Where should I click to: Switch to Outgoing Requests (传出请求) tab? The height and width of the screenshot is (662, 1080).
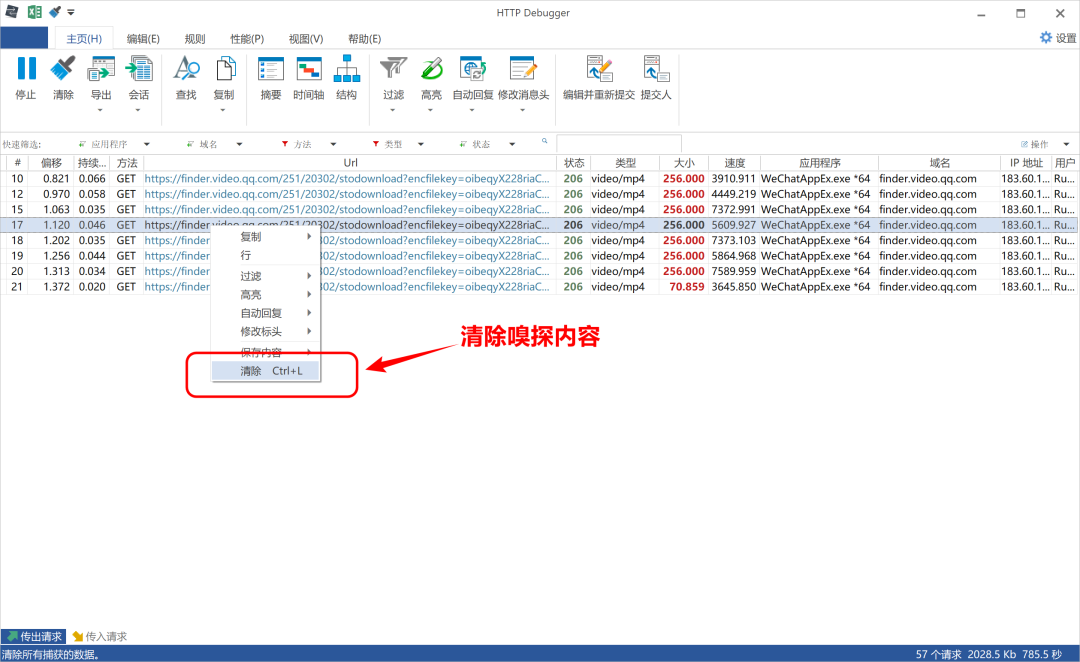pyautogui.click(x=34, y=637)
